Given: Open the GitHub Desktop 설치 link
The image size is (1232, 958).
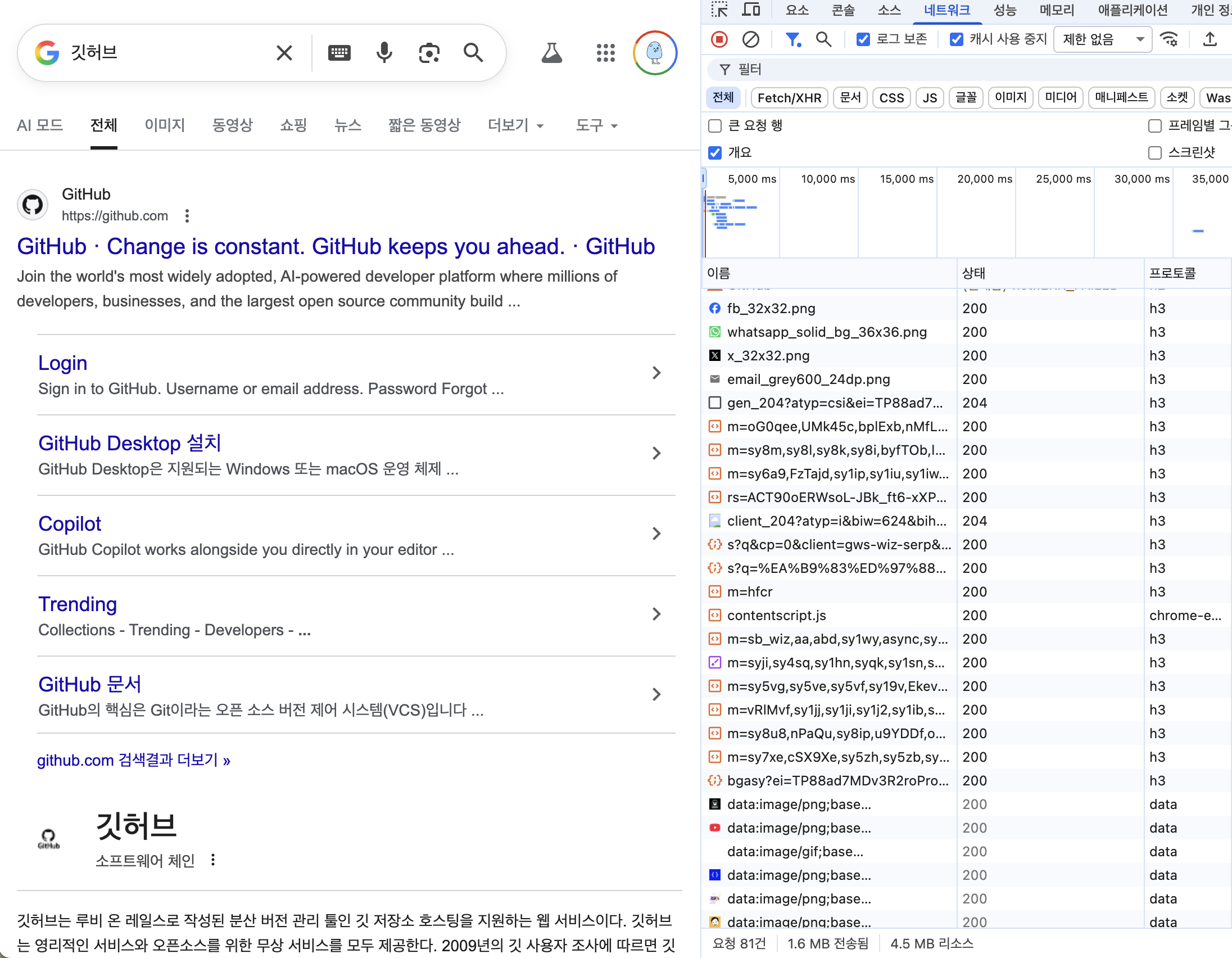Looking at the screenshot, I should pos(130,444).
